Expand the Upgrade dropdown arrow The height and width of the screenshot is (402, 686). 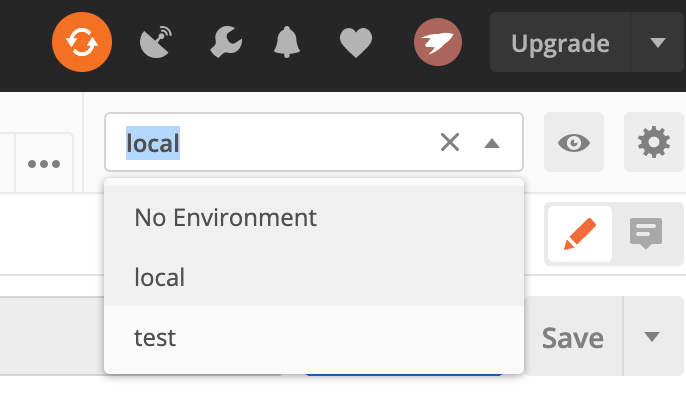point(657,43)
